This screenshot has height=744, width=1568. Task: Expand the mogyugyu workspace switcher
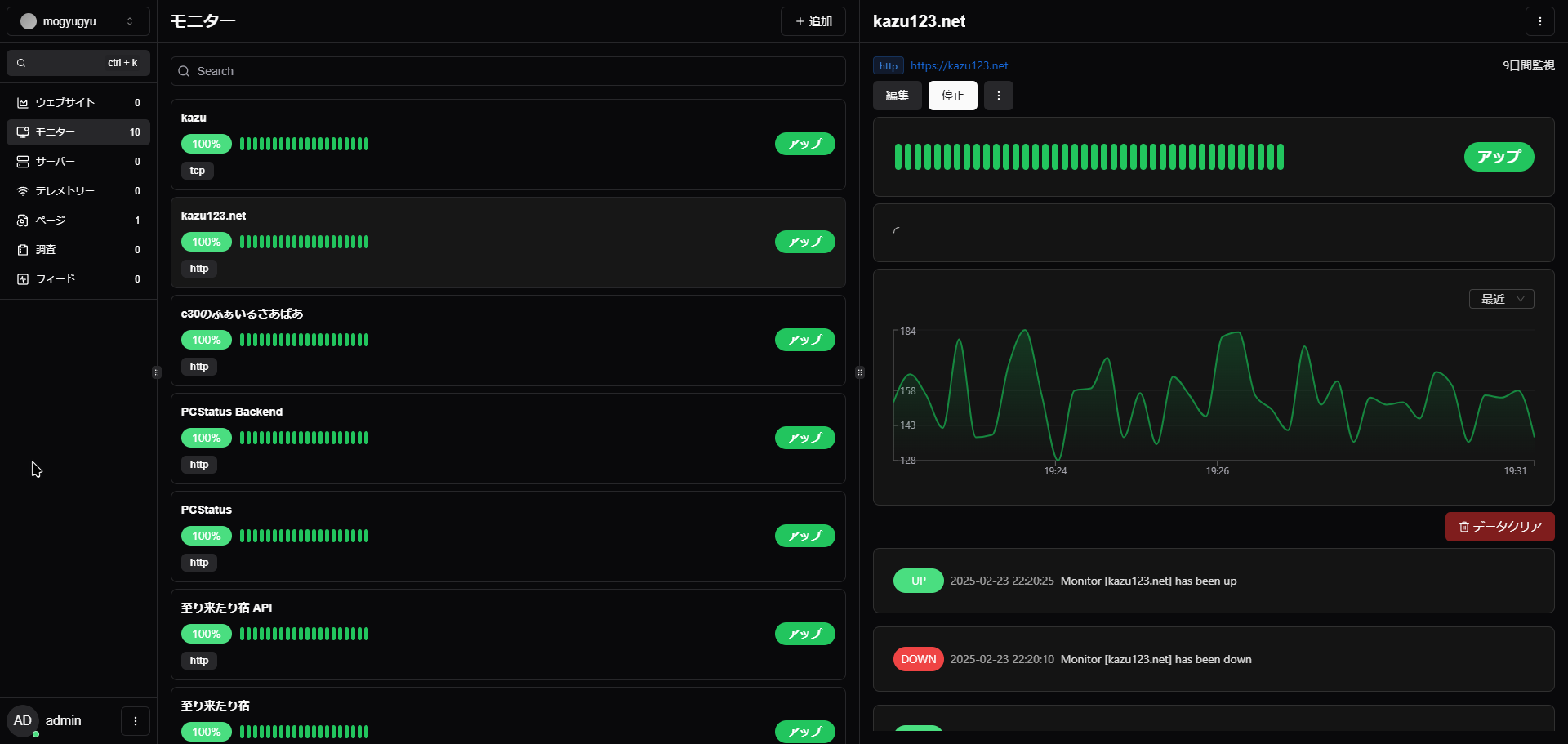[78, 21]
